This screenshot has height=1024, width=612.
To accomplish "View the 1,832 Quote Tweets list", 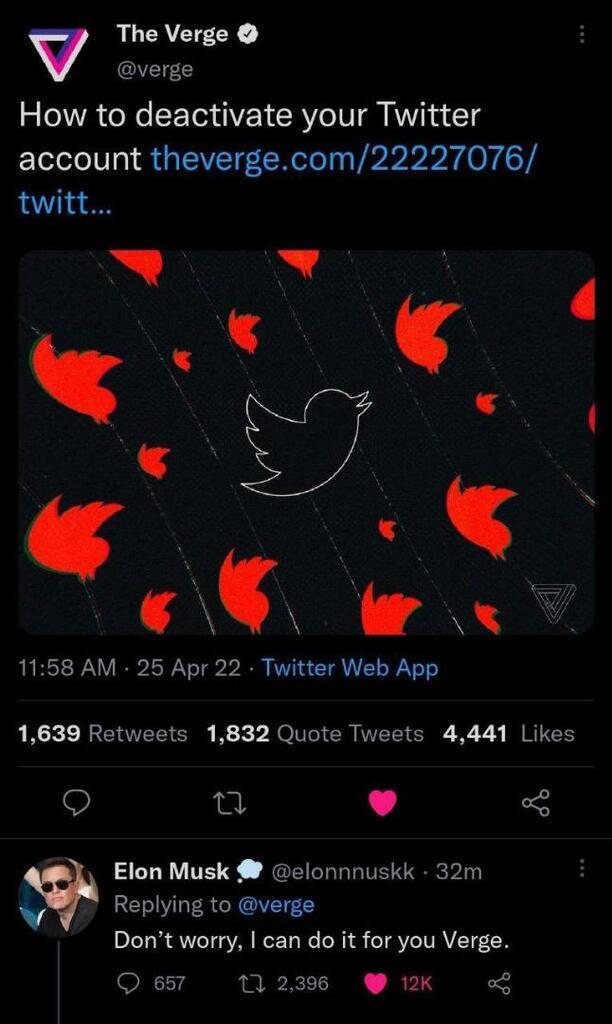I will point(315,733).
